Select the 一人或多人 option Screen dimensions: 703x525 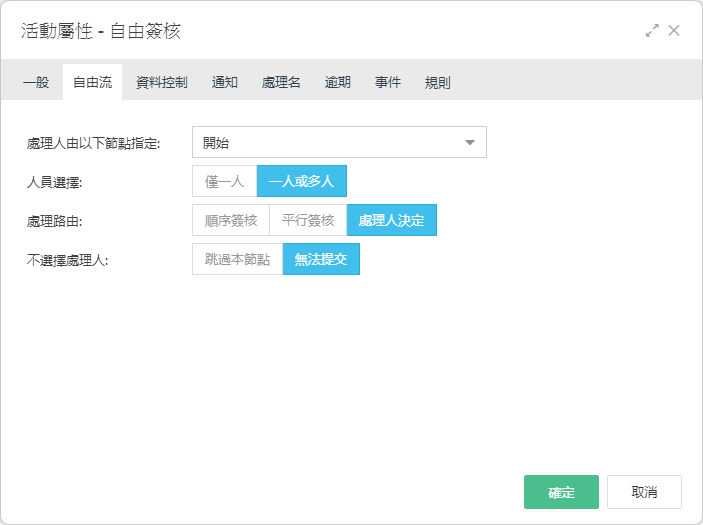coord(302,181)
